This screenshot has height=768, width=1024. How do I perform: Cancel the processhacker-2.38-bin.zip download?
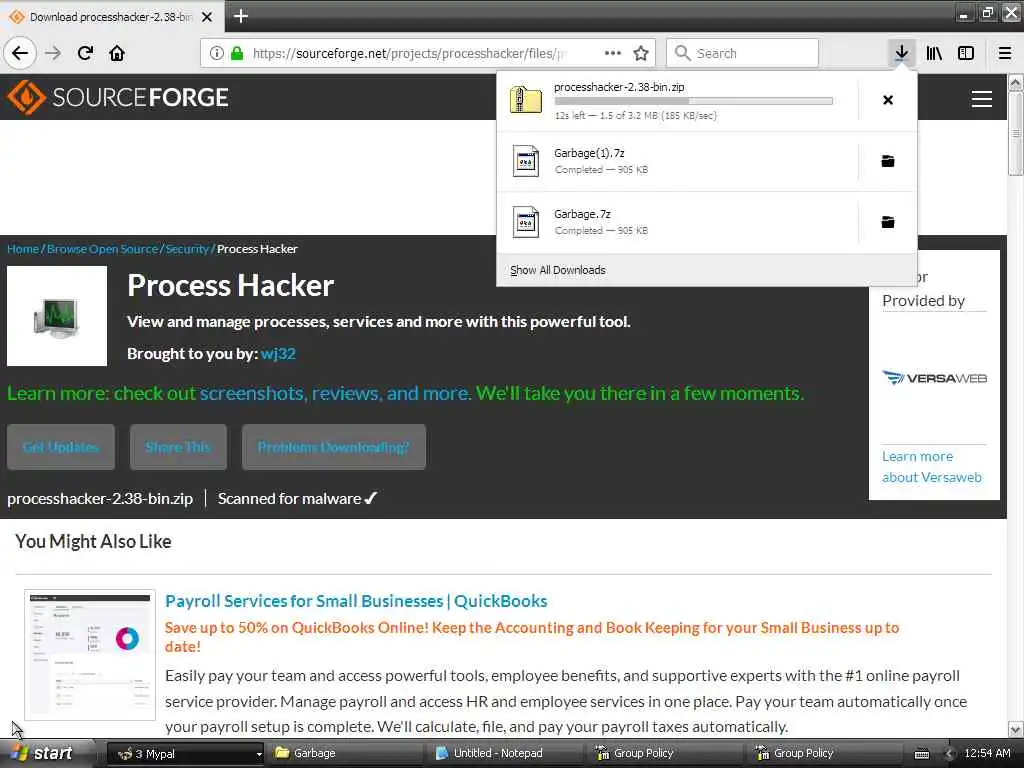[x=888, y=100]
